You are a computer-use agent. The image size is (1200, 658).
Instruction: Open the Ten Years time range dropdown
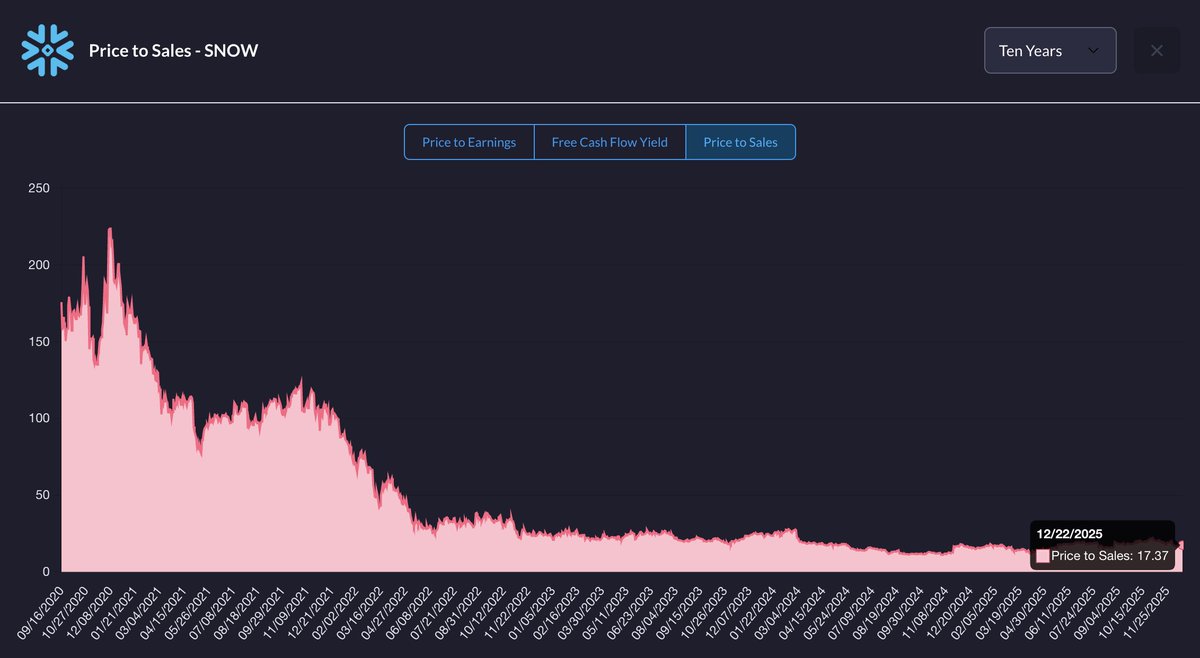click(1050, 50)
